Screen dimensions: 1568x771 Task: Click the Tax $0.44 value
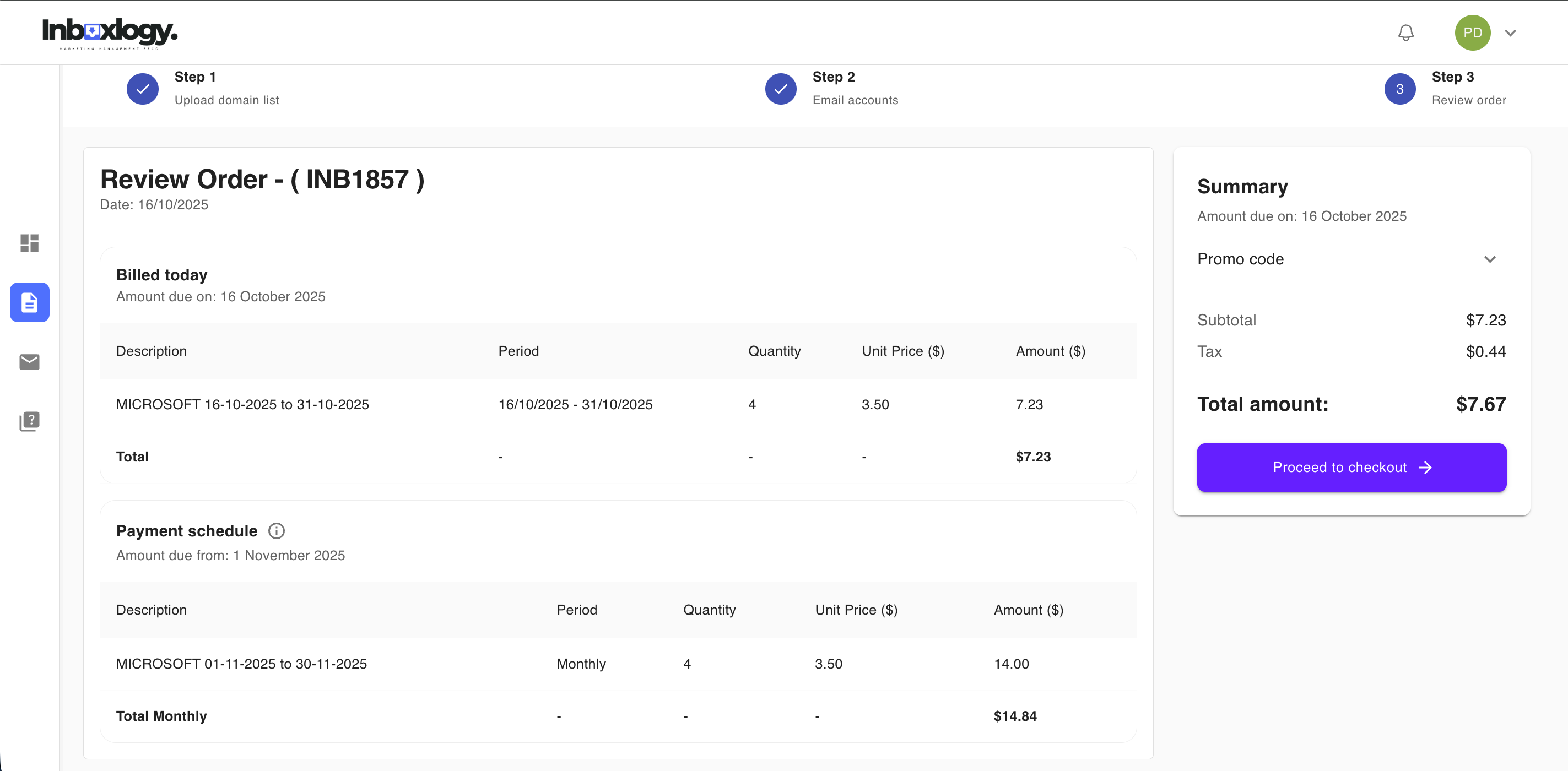tap(1485, 352)
